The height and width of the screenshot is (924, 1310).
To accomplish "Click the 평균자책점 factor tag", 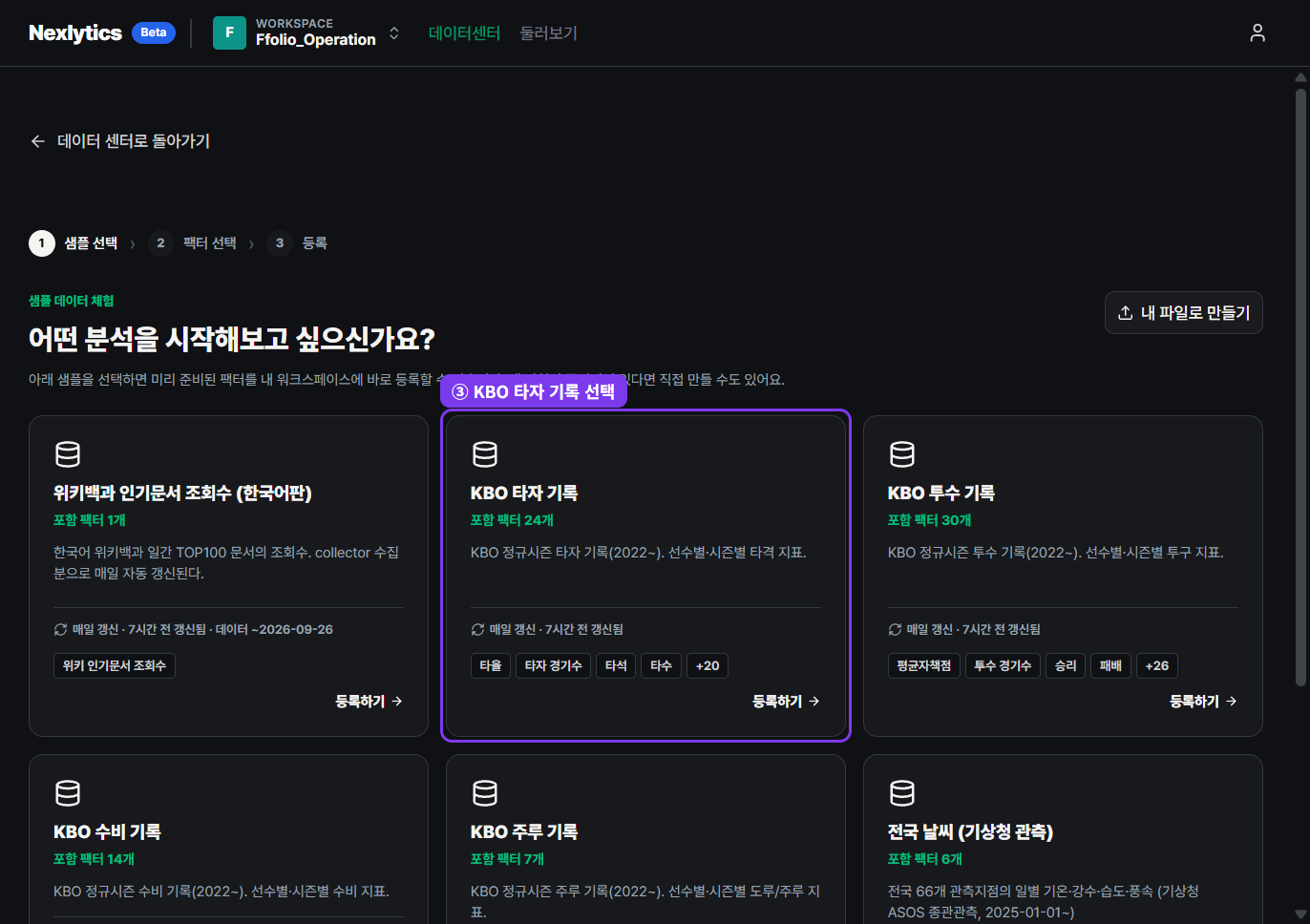I will click(924, 665).
